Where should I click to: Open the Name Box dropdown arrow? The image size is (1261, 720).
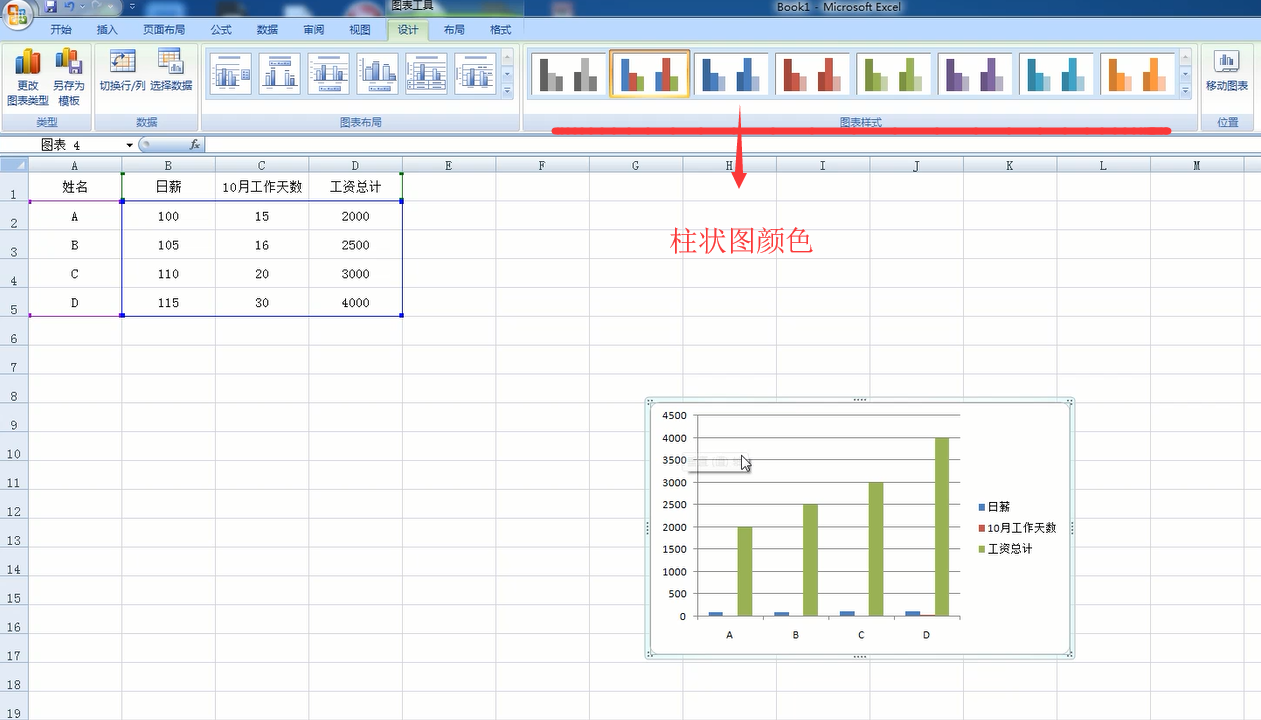tap(129, 146)
